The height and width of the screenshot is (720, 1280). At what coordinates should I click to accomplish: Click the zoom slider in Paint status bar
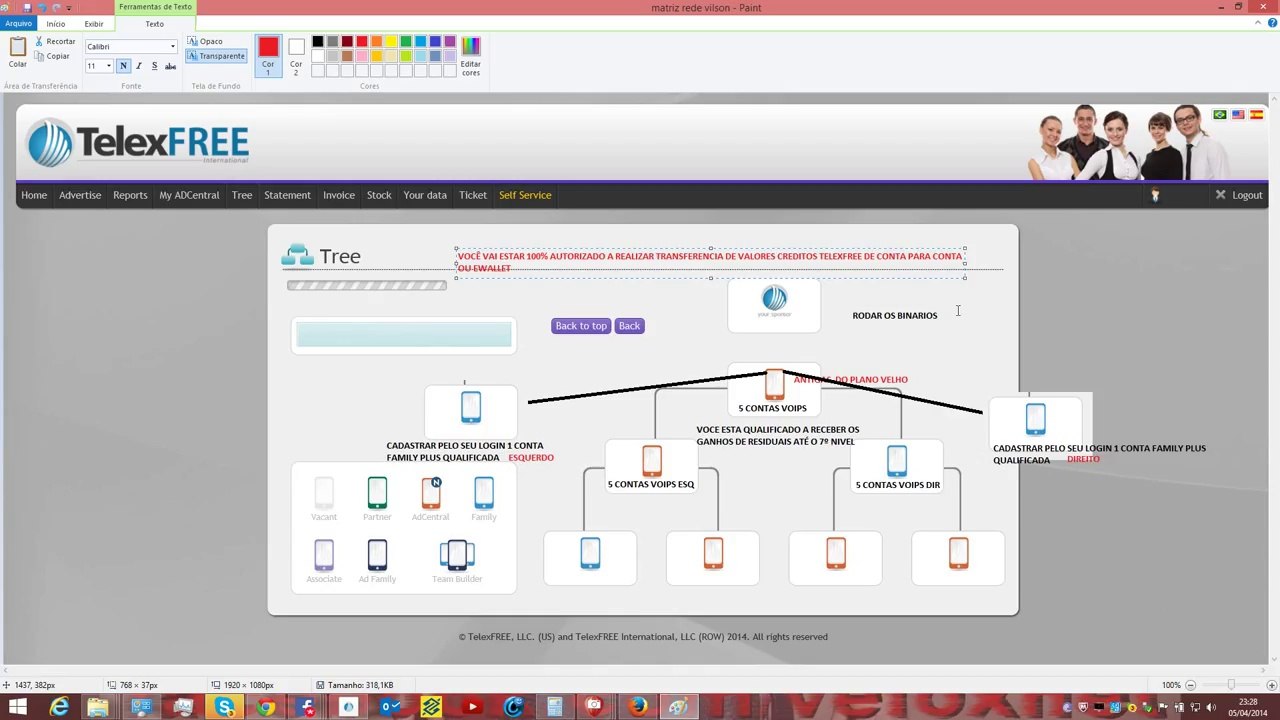1230,685
